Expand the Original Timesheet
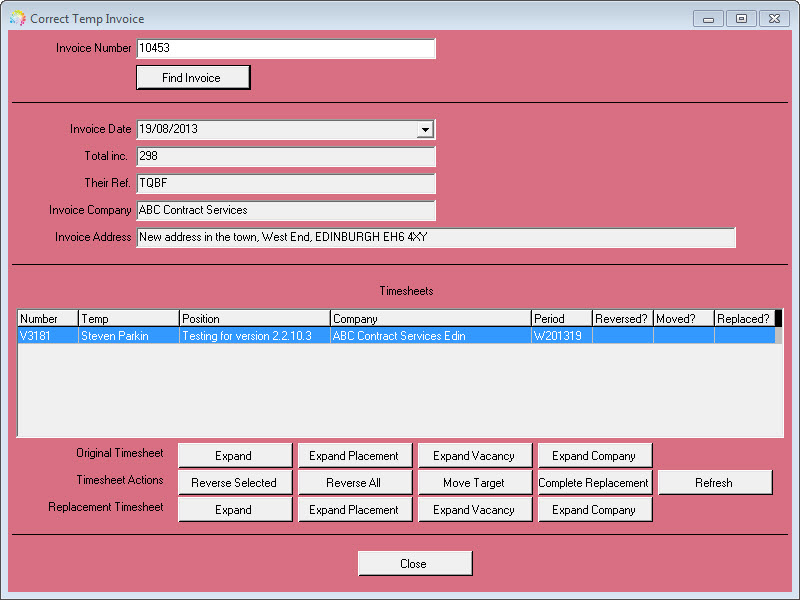This screenshot has width=800, height=600. [235, 456]
